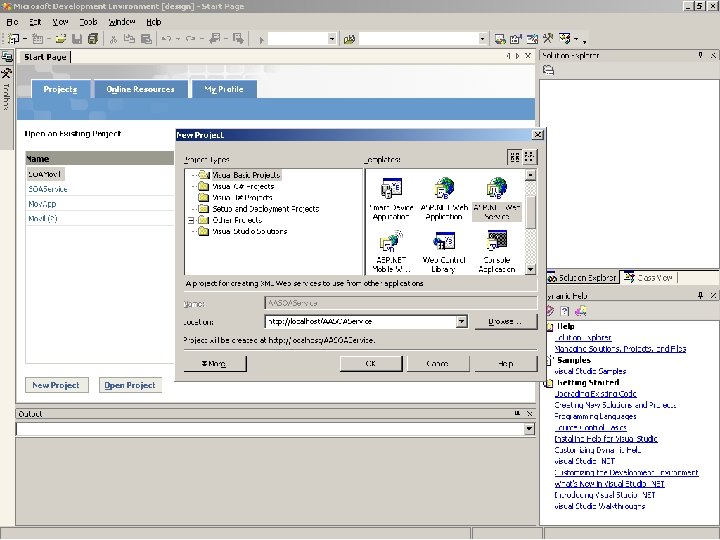Switch templates to Small Icons view
The image size is (720, 540).
coord(529,158)
